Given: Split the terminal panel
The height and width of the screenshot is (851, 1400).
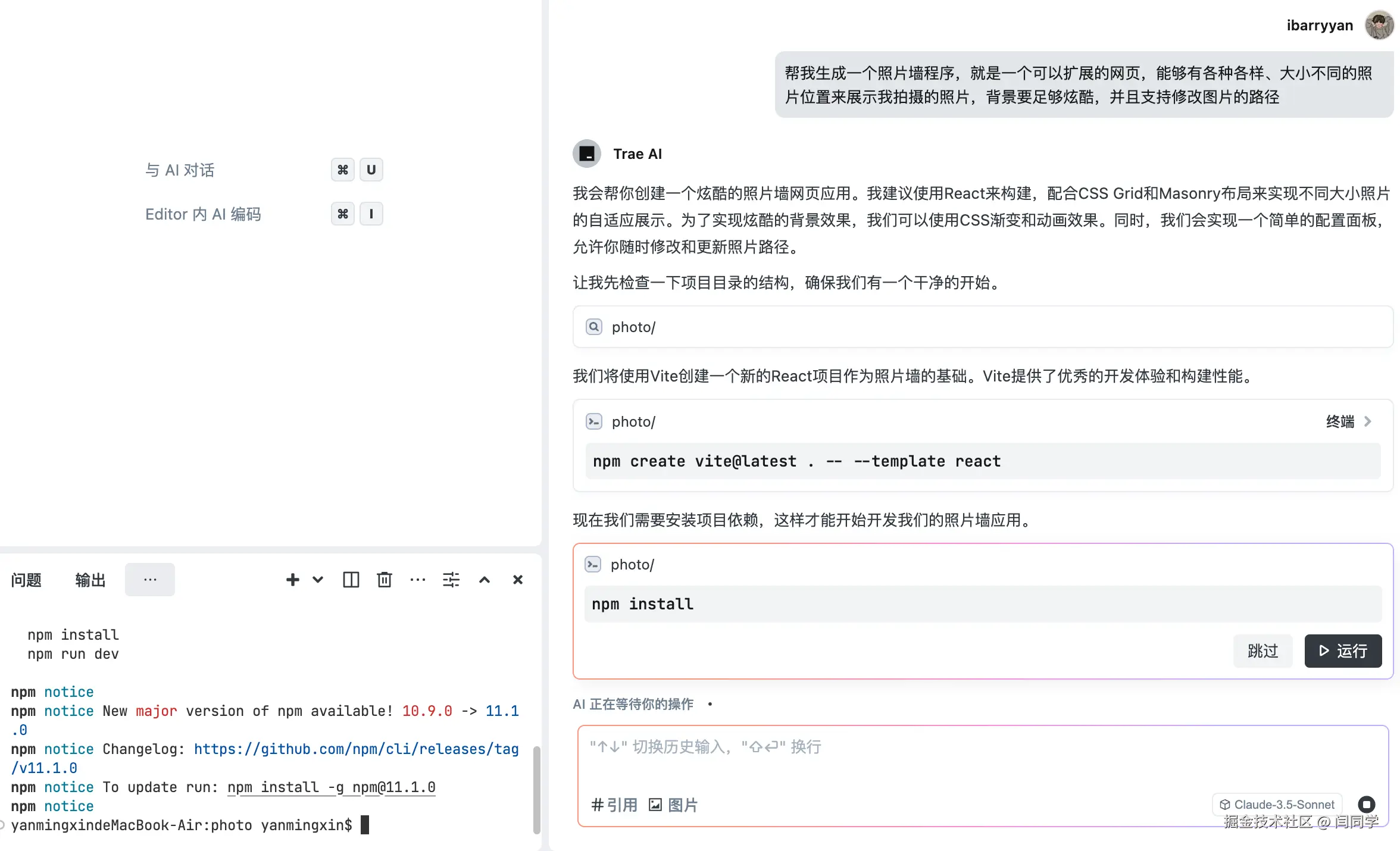Looking at the screenshot, I should [x=351, y=580].
